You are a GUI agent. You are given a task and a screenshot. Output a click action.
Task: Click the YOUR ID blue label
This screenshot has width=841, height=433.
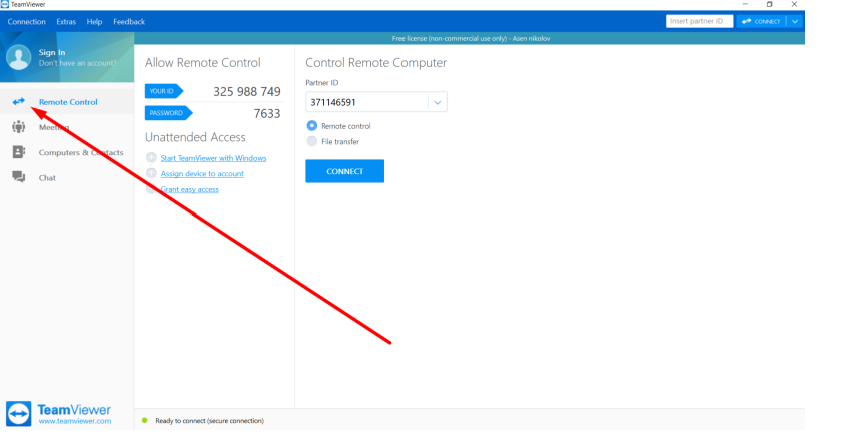(164, 91)
